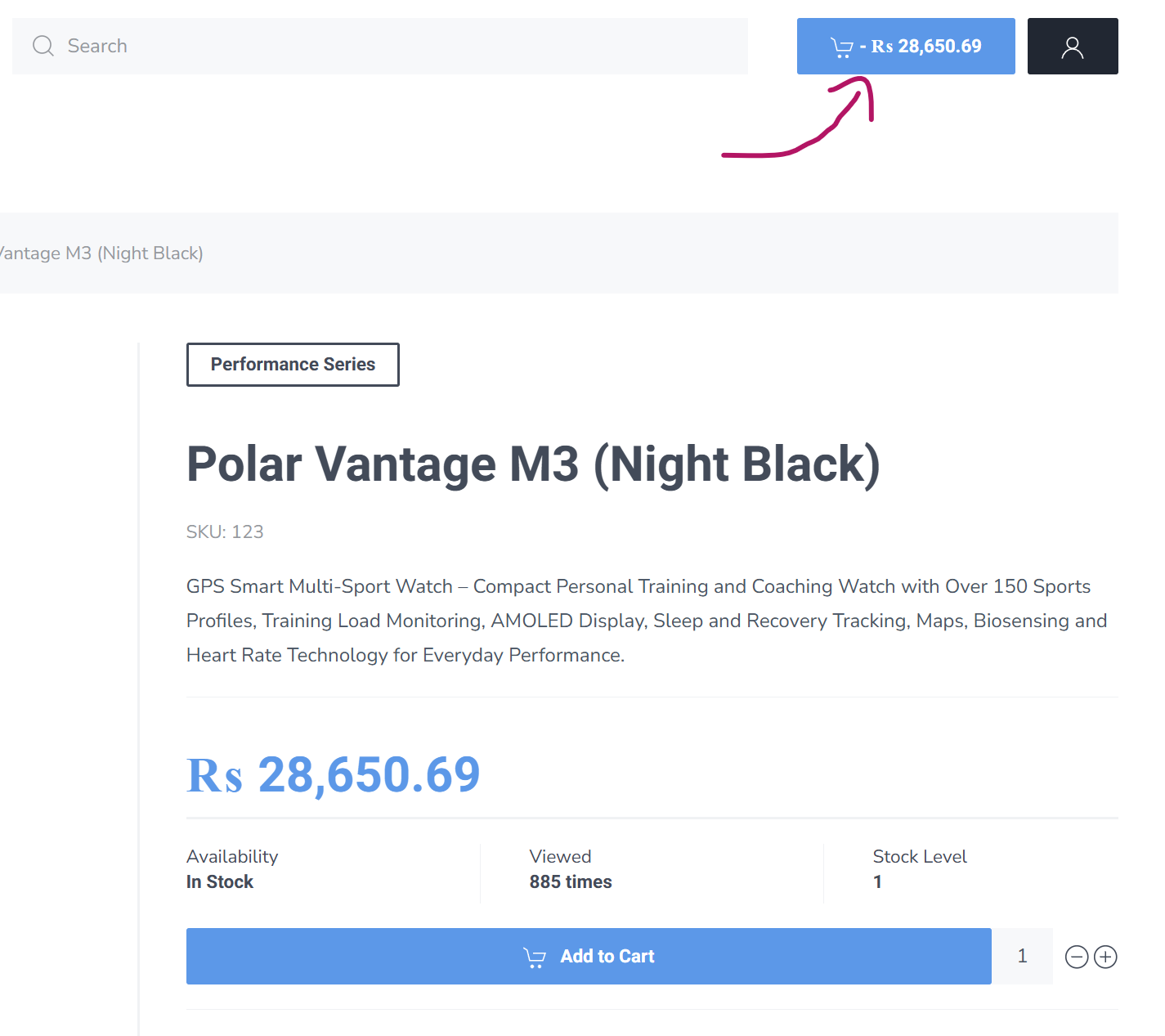Open the user account profile icon
1165x1036 pixels.
pyautogui.click(x=1072, y=47)
